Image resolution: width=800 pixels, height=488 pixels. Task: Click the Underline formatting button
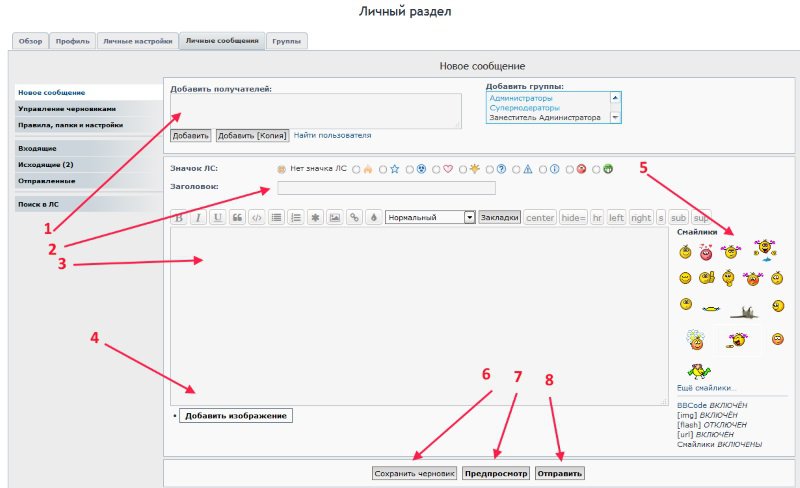pos(217,217)
